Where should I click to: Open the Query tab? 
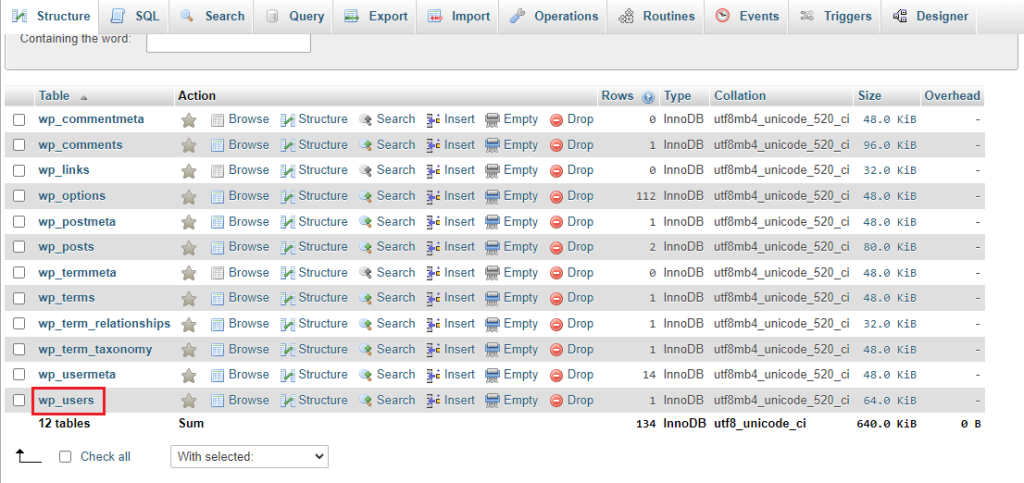(294, 16)
